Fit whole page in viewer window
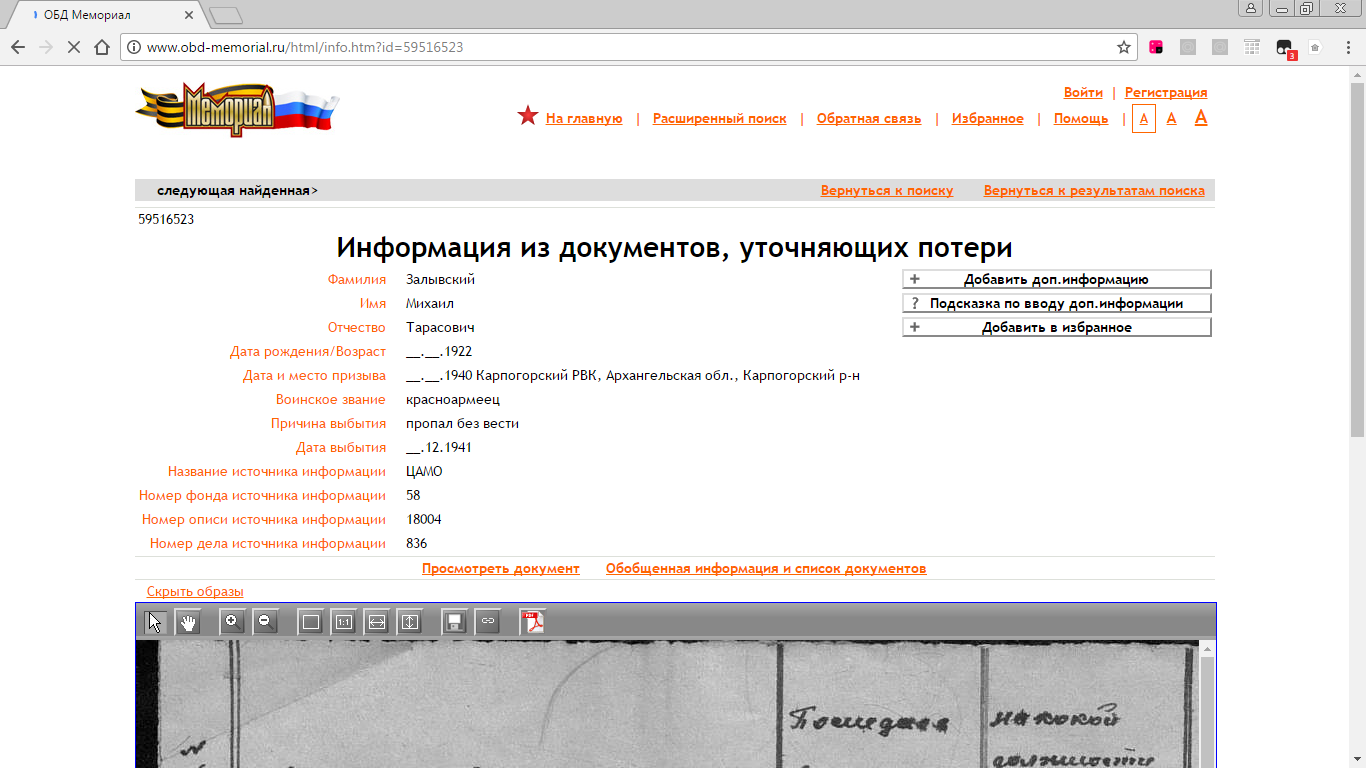The height and width of the screenshot is (768, 1366). pos(311,622)
